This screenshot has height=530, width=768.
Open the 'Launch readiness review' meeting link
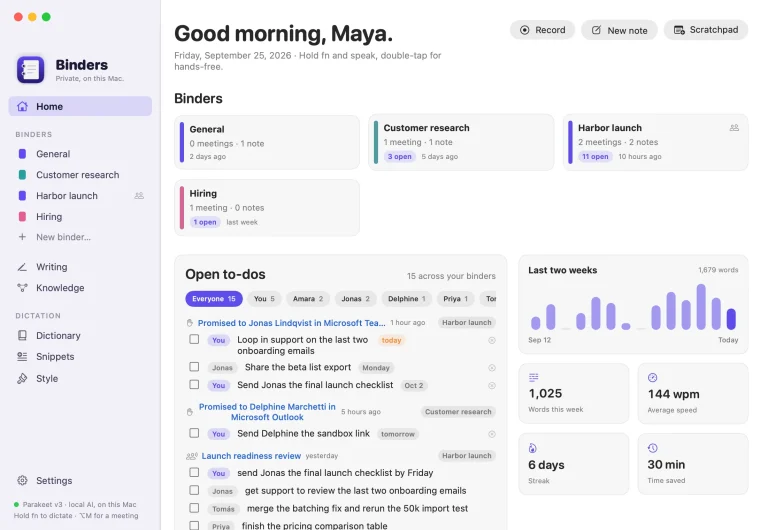(x=251, y=456)
